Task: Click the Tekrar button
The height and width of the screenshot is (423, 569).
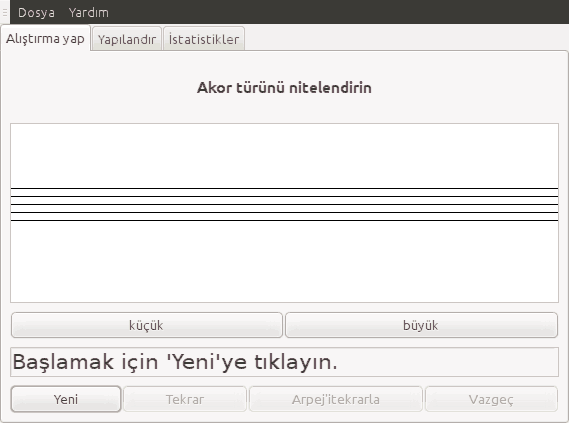Action: [x=185, y=399]
